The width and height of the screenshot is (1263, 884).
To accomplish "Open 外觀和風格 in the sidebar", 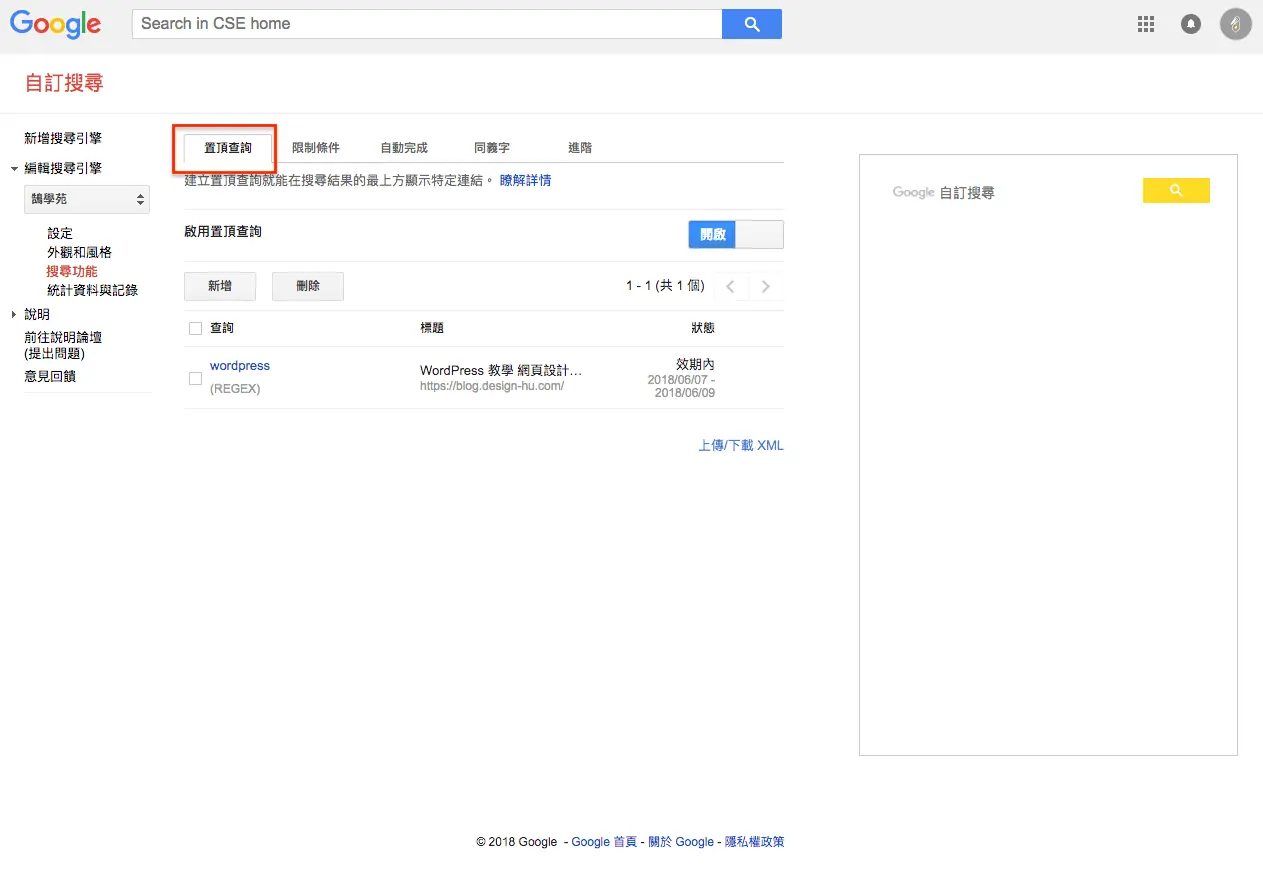I will click(80, 252).
